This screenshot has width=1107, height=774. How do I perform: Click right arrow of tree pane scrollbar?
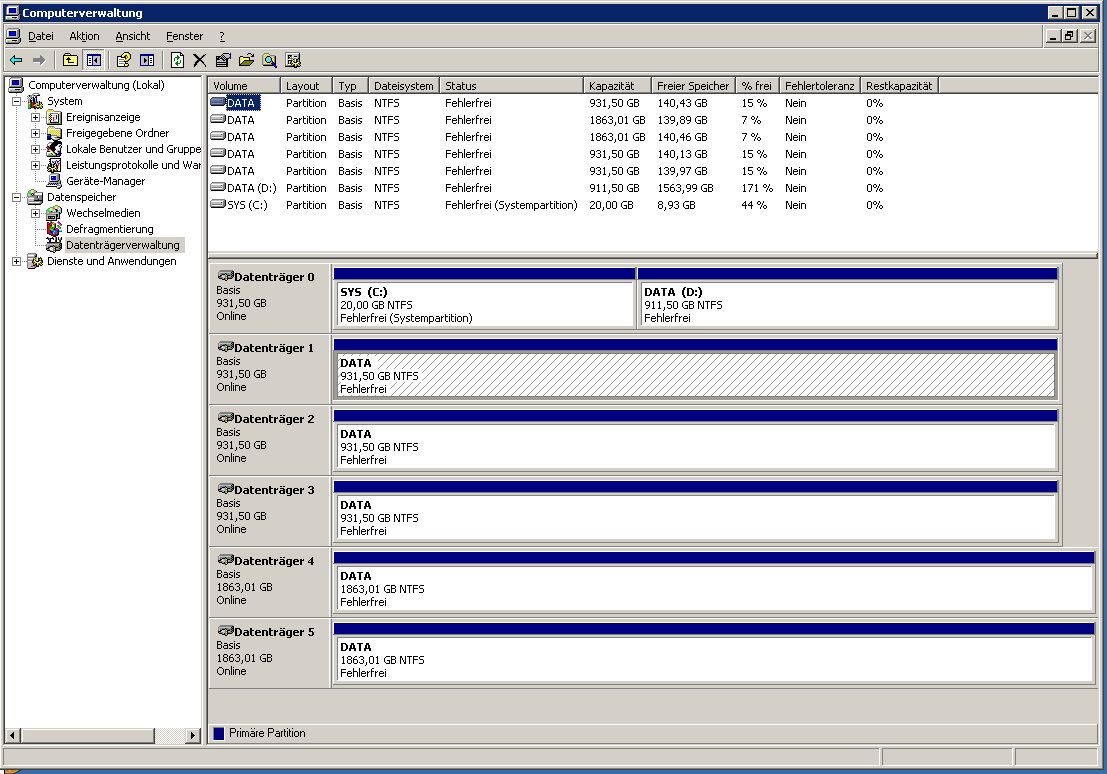193,735
